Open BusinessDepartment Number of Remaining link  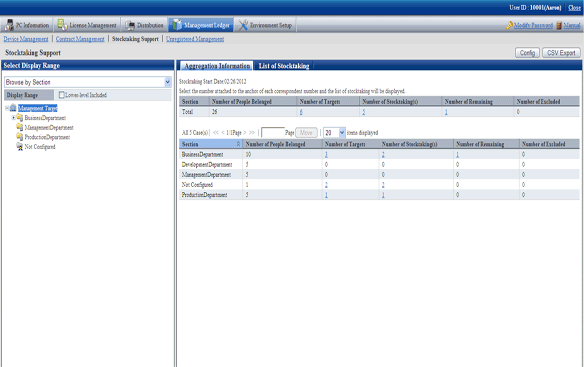click(x=457, y=154)
